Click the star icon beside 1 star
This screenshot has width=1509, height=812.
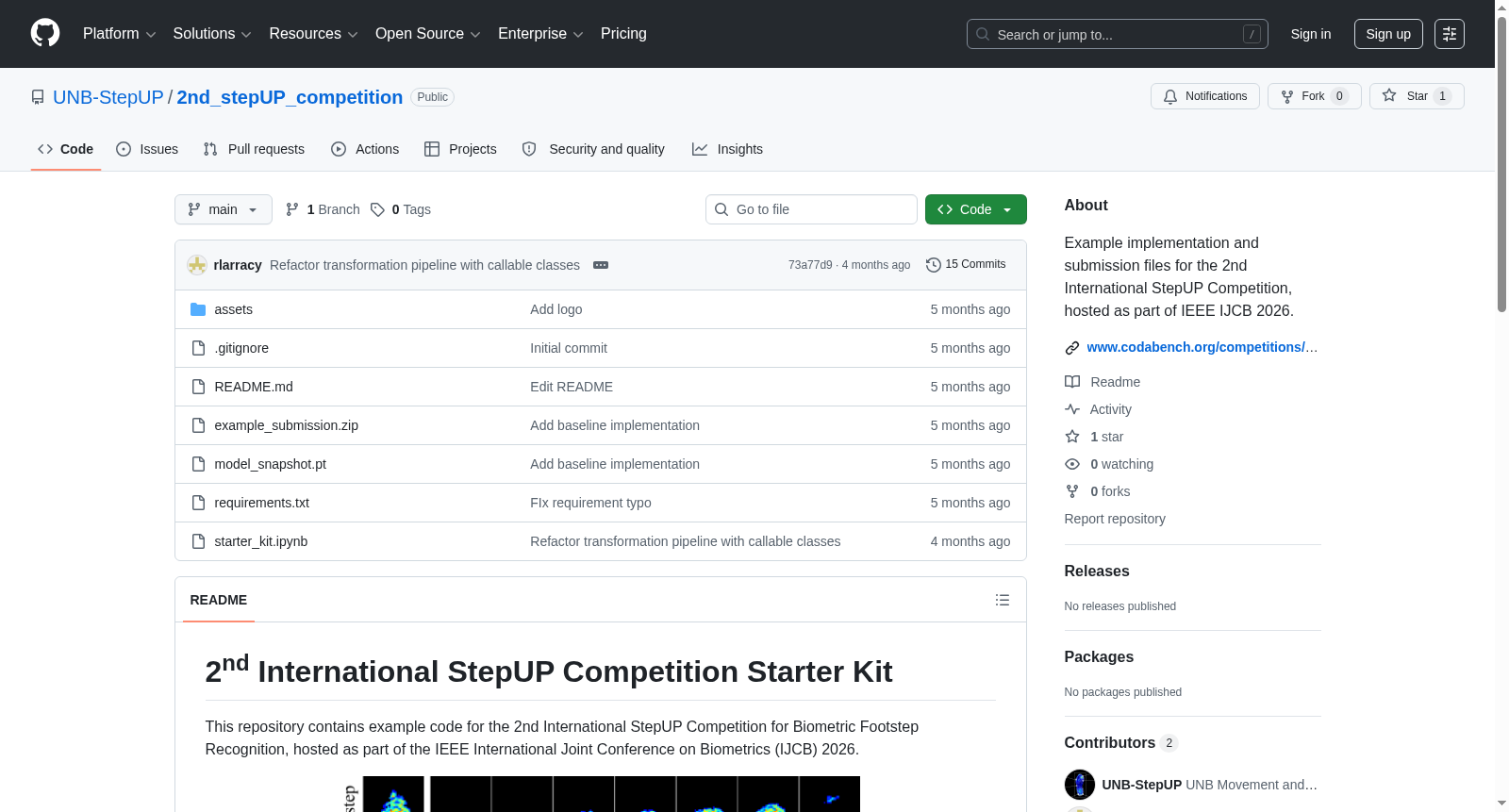[x=1072, y=437]
